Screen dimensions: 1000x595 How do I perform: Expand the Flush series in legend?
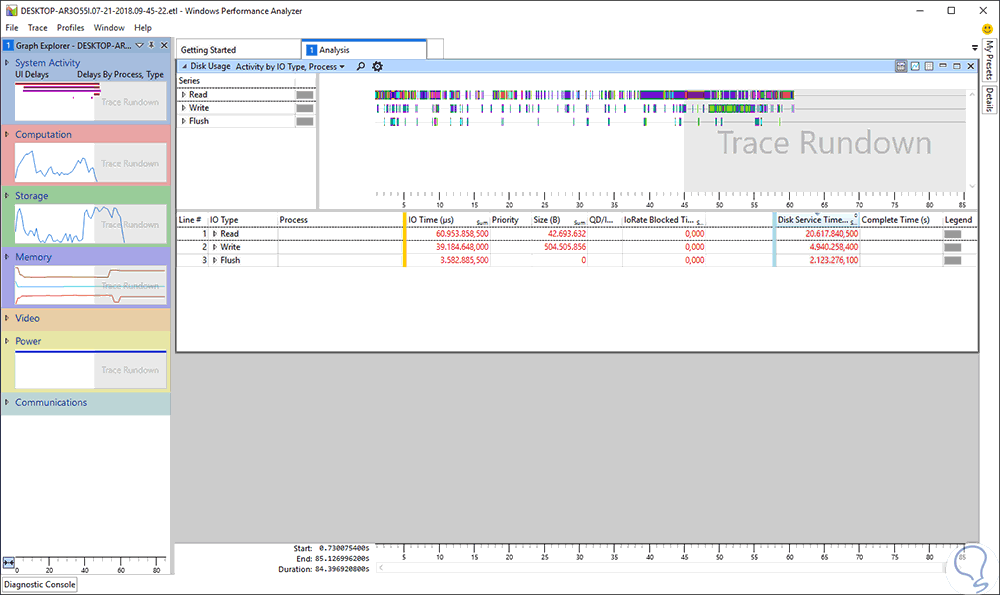click(184, 121)
